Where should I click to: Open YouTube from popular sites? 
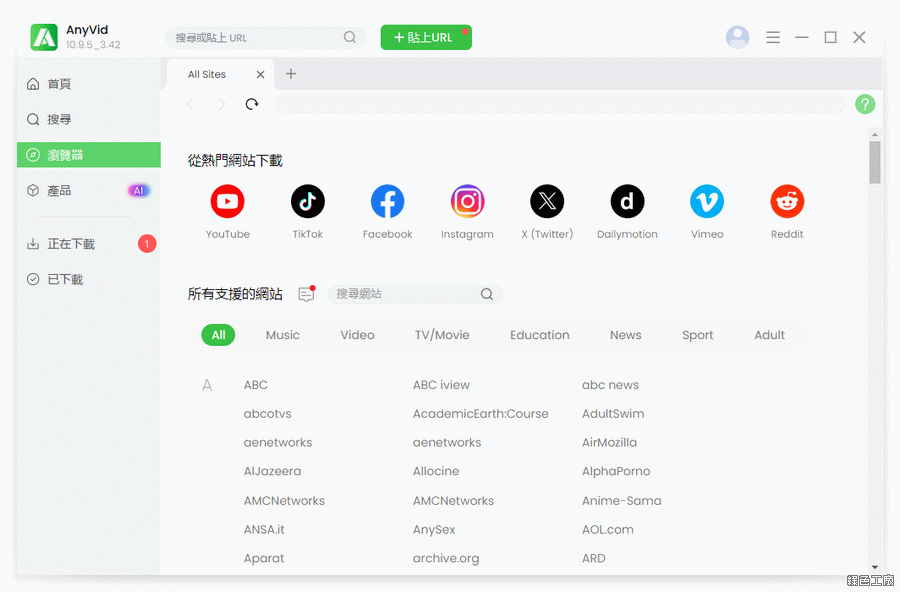point(227,202)
